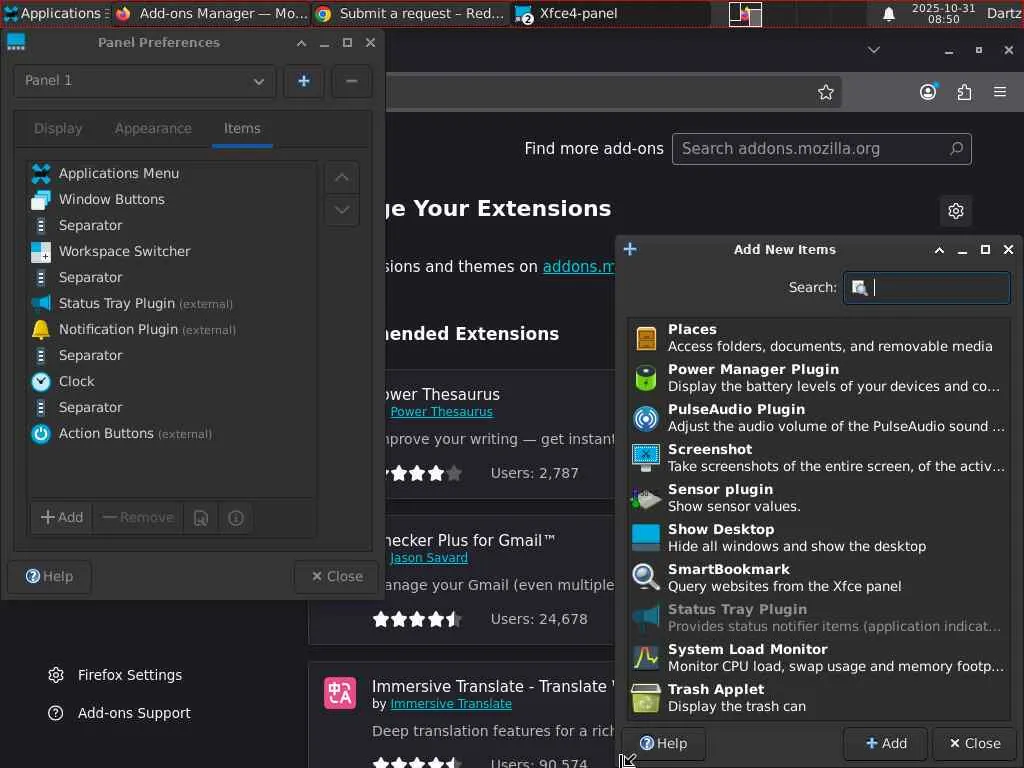Click the addons search magnifier icon

[956, 149]
